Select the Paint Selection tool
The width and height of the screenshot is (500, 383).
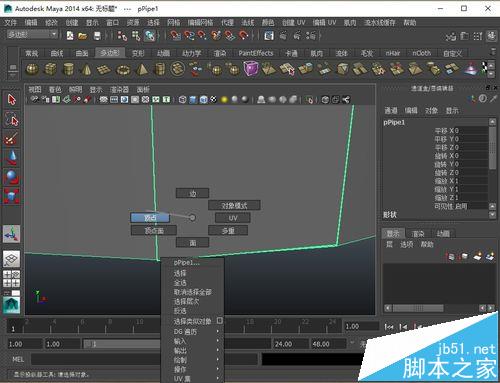tap(11, 138)
